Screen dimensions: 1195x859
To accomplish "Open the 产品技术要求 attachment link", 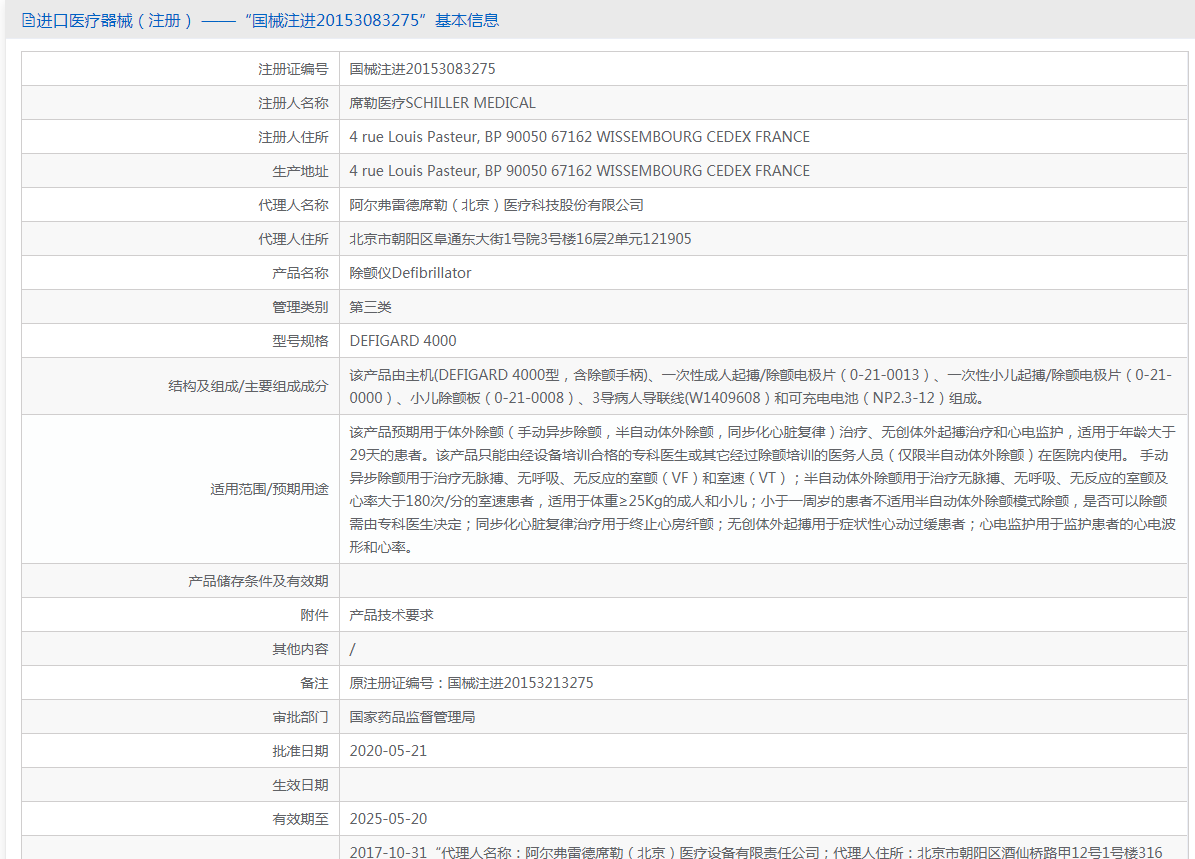I will [392, 615].
